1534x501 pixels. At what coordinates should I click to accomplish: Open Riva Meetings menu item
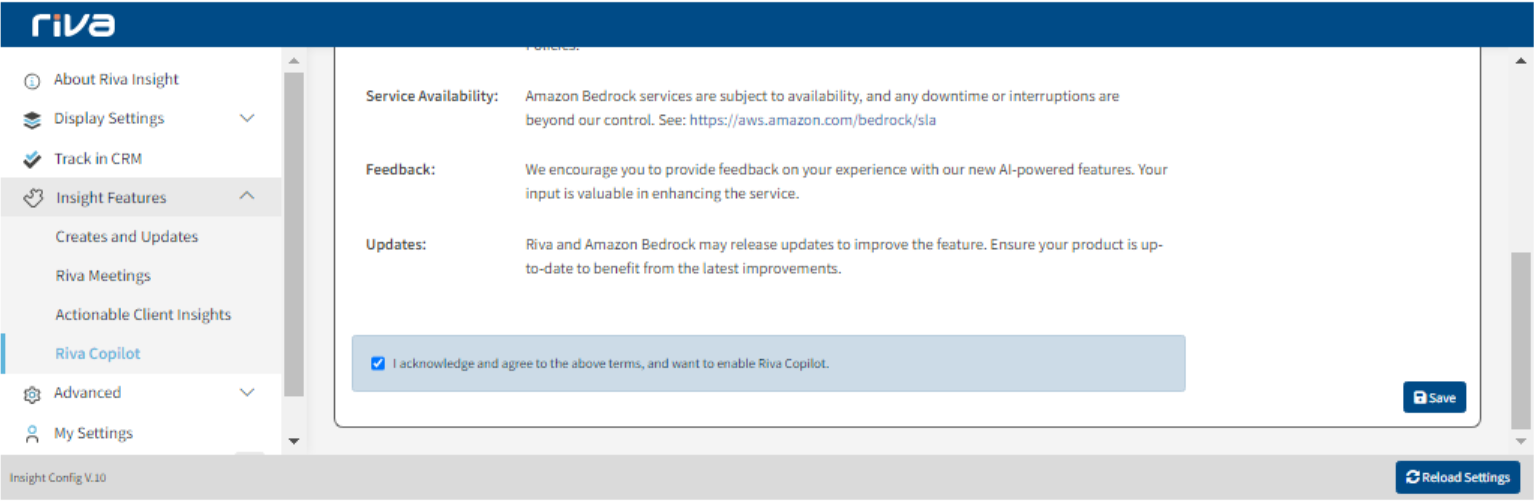[103, 276]
